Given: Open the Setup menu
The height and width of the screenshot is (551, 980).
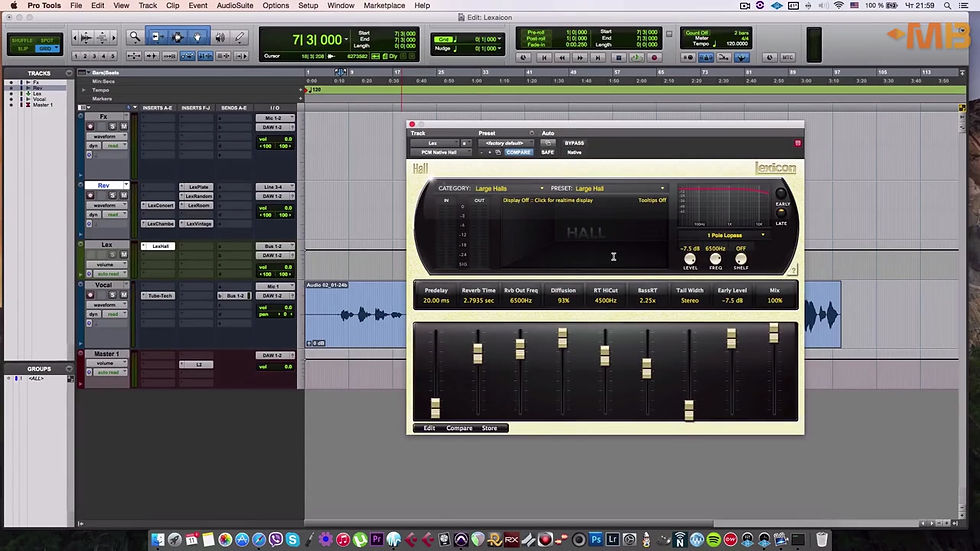Looking at the screenshot, I should 308,6.
